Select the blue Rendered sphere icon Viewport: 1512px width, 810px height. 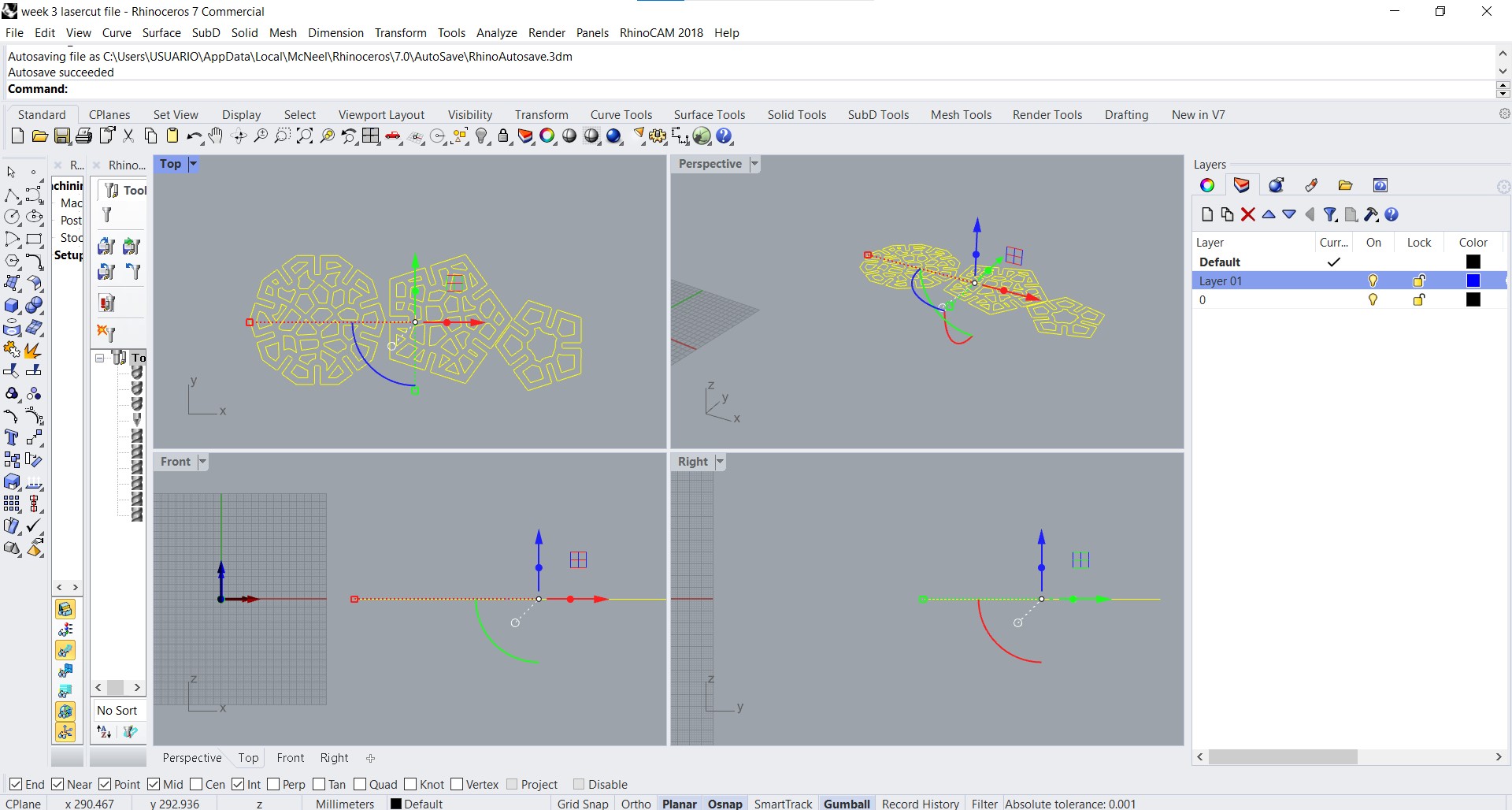point(614,136)
